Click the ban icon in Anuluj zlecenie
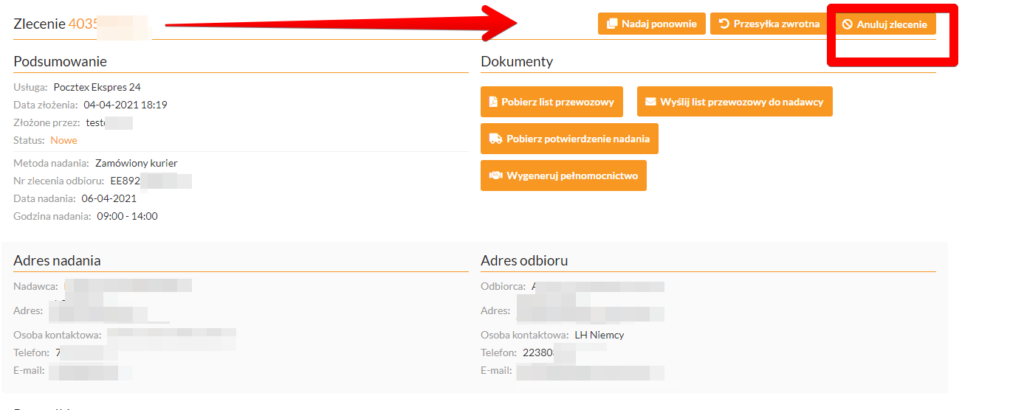This screenshot has width=1024, height=410. 848,24
